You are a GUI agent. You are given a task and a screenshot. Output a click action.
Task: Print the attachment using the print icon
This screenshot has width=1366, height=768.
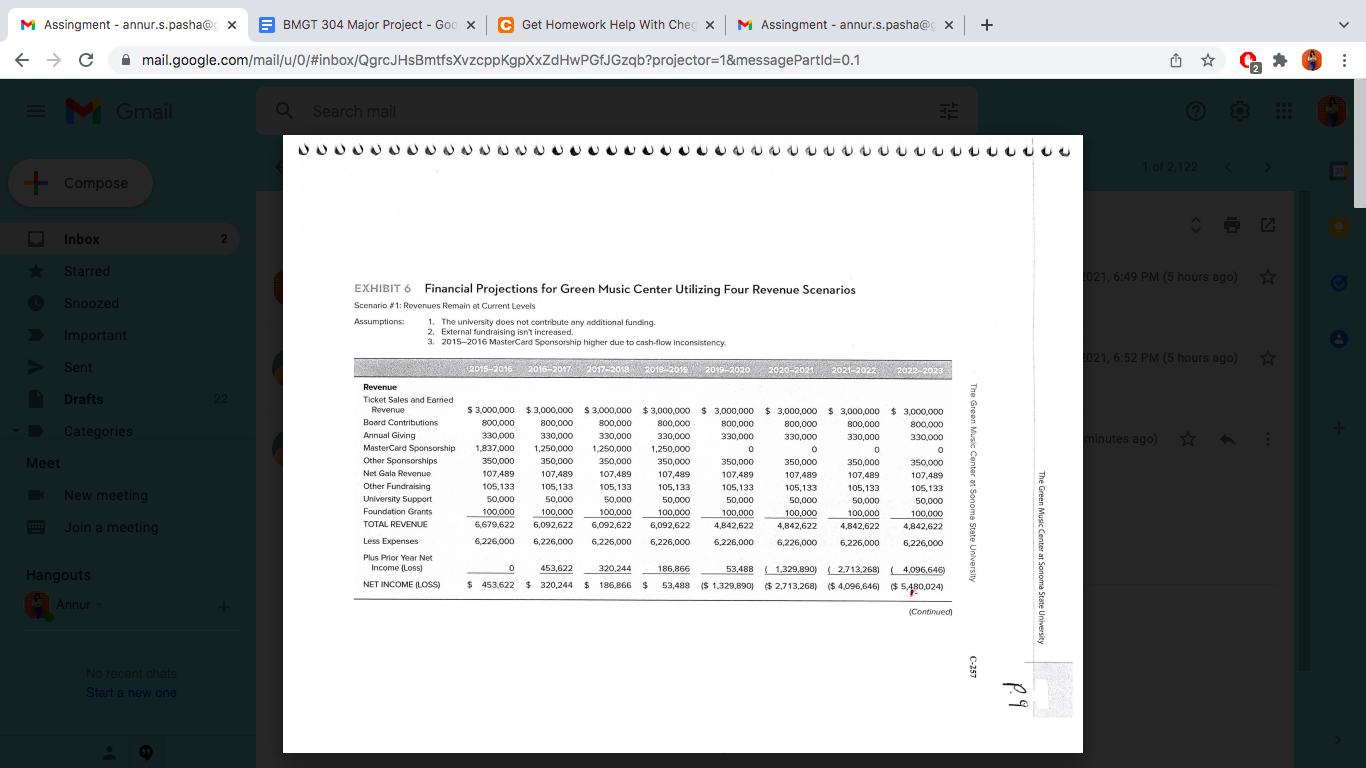tap(1232, 225)
